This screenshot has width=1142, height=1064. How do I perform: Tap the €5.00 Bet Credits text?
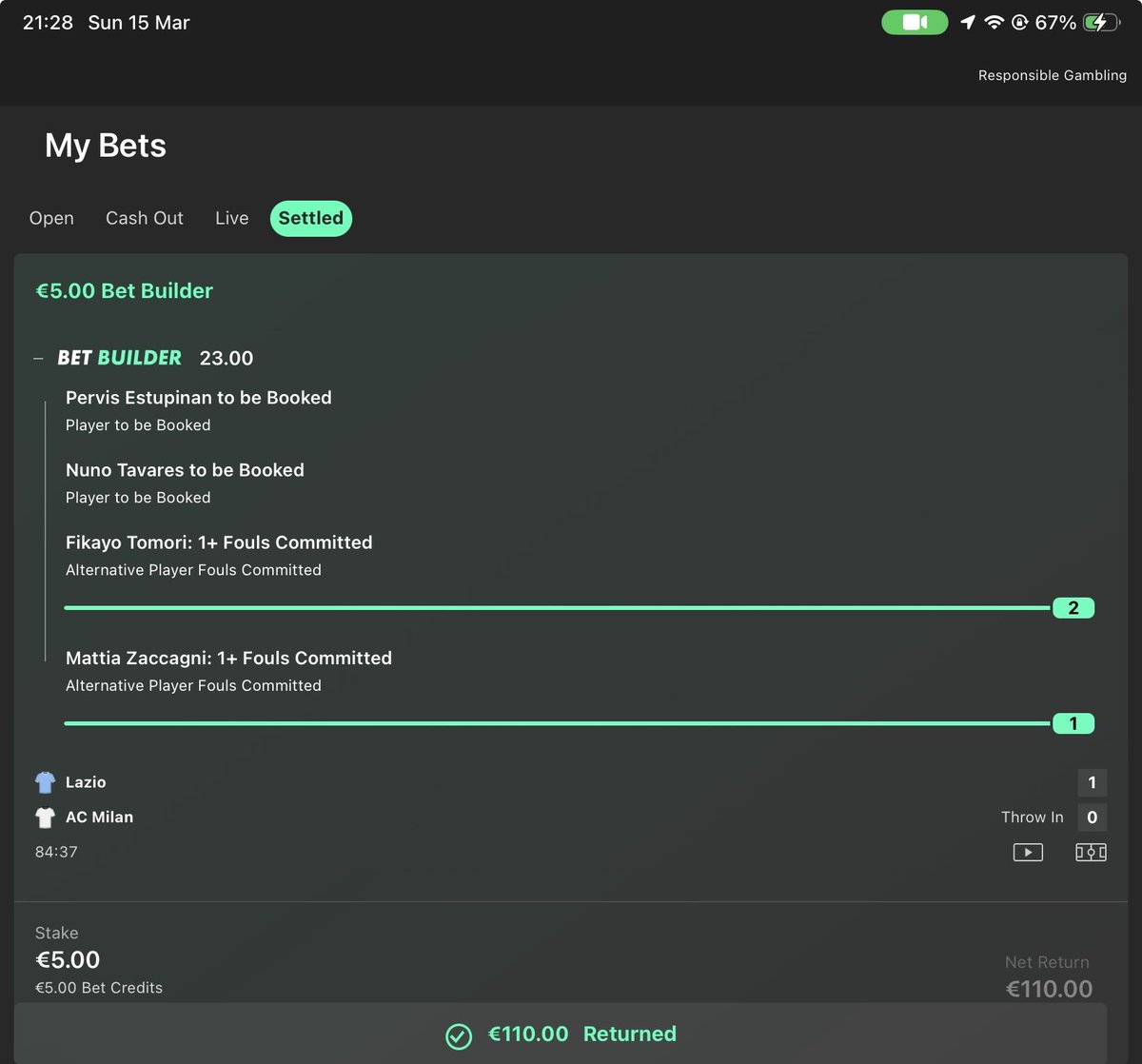(99, 988)
